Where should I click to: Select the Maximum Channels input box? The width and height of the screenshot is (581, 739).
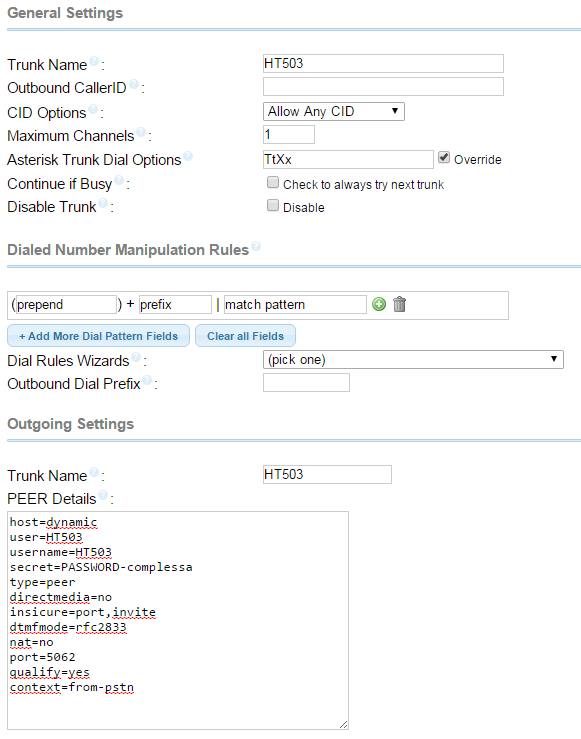(x=289, y=135)
